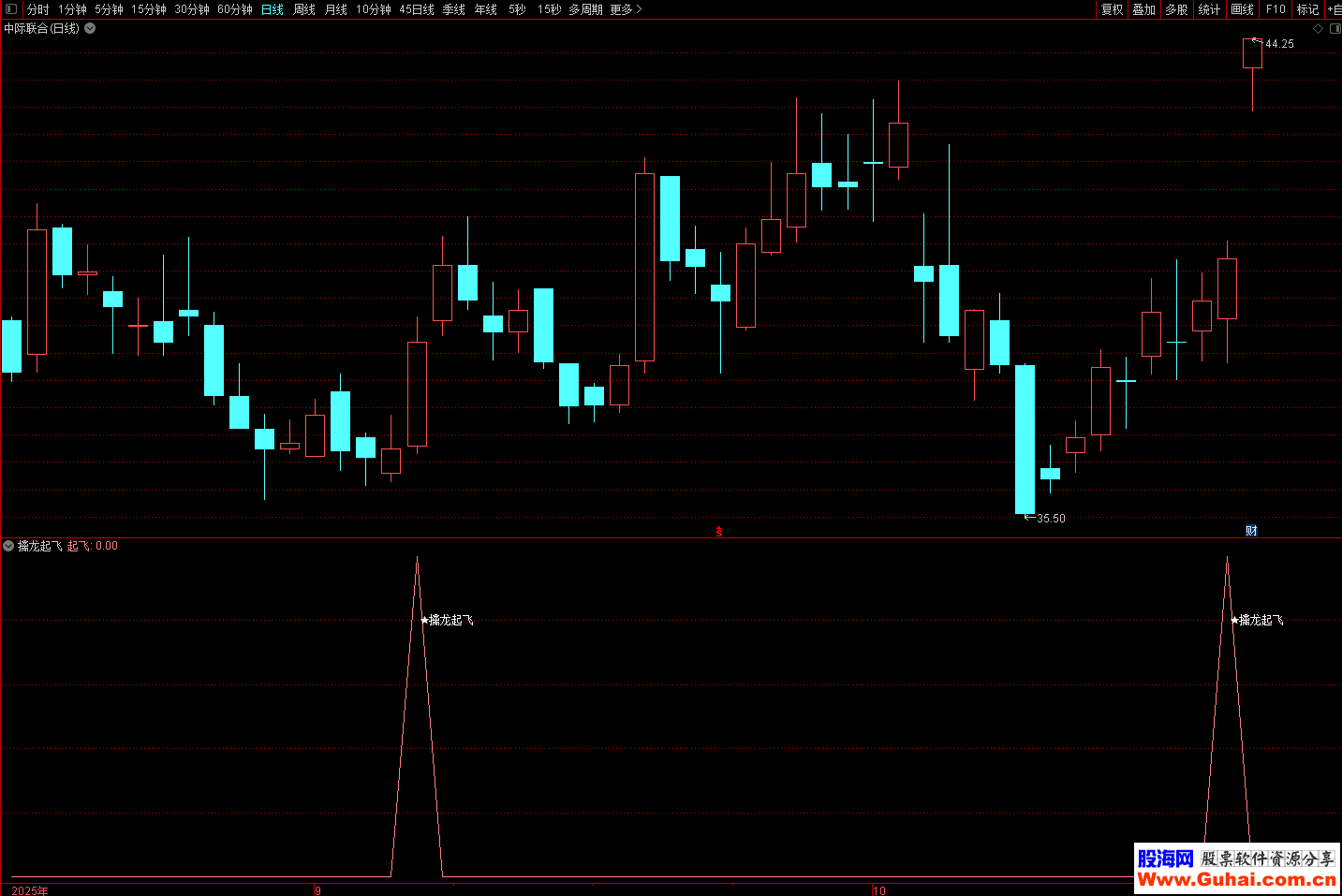Open the 画线 drawing tools

click(x=1242, y=9)
